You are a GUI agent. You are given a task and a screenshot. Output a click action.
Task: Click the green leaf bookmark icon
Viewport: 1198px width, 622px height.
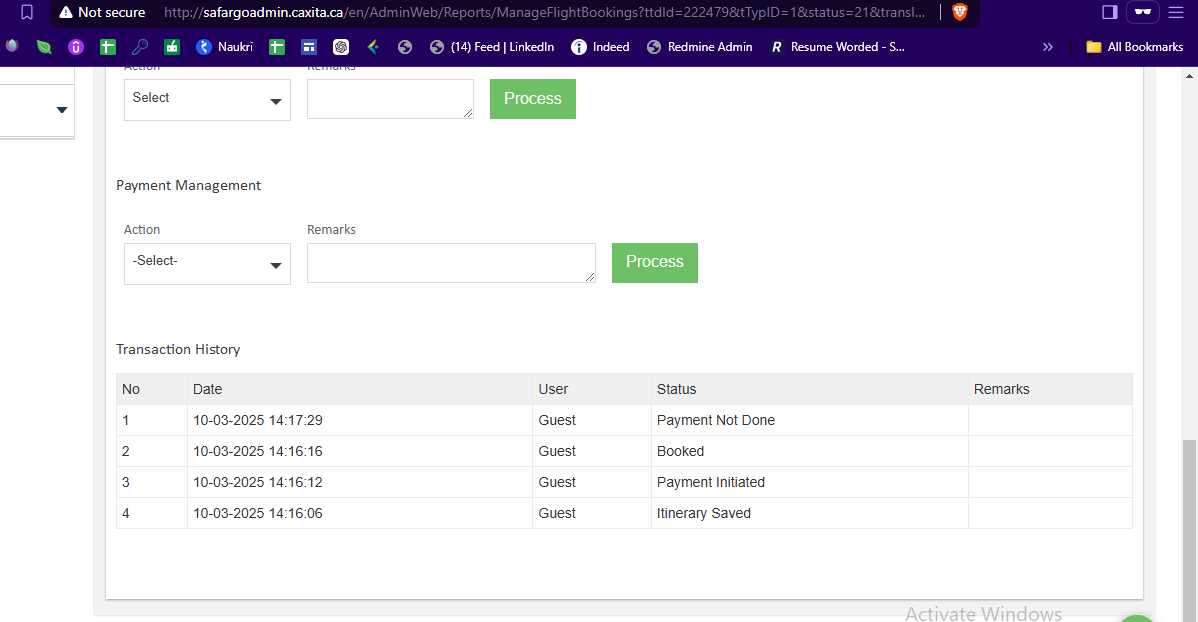click(x=44, y=47)
